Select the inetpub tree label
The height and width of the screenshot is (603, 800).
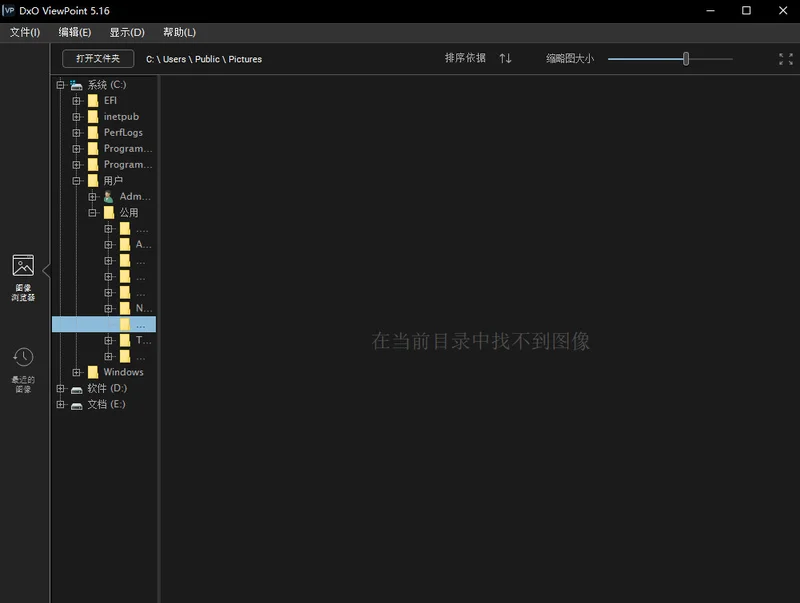coord(121,117)
